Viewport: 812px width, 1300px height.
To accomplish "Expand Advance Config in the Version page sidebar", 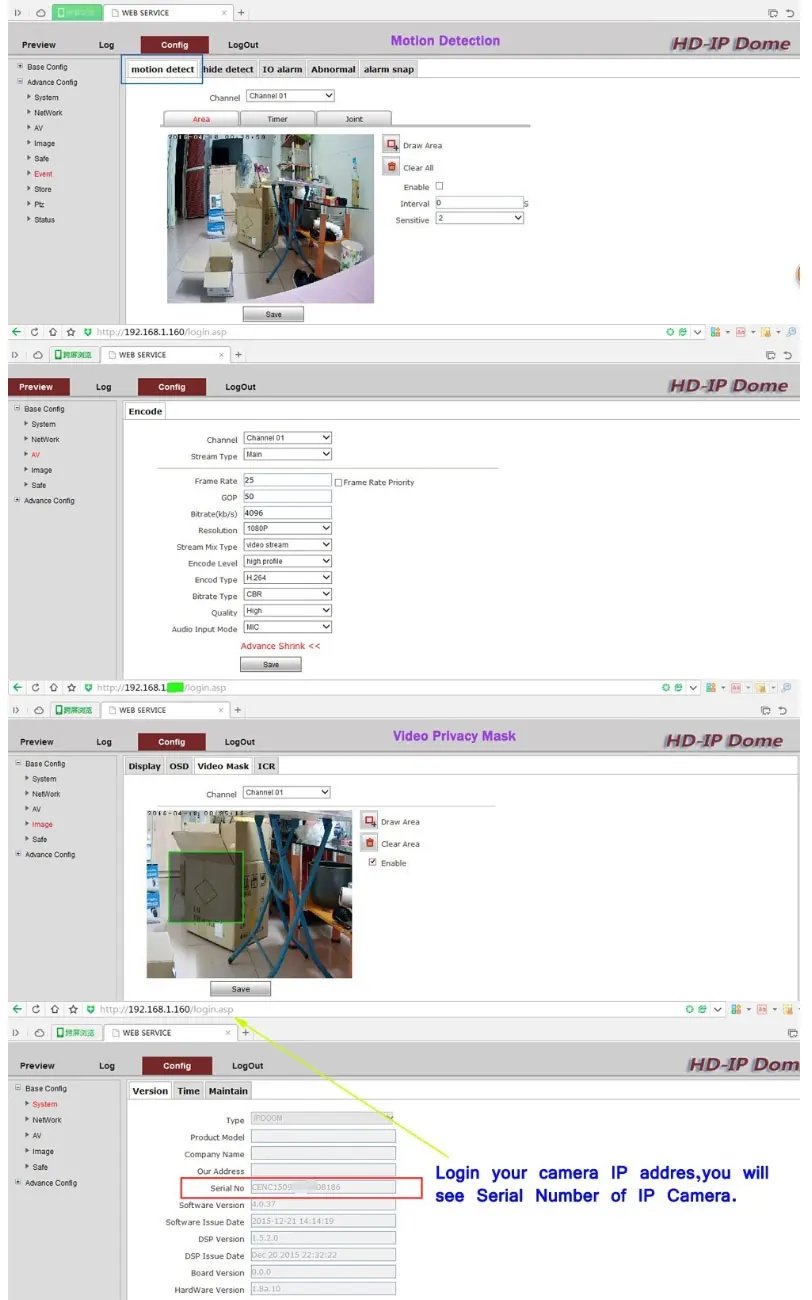I will tap(18, 1182).
